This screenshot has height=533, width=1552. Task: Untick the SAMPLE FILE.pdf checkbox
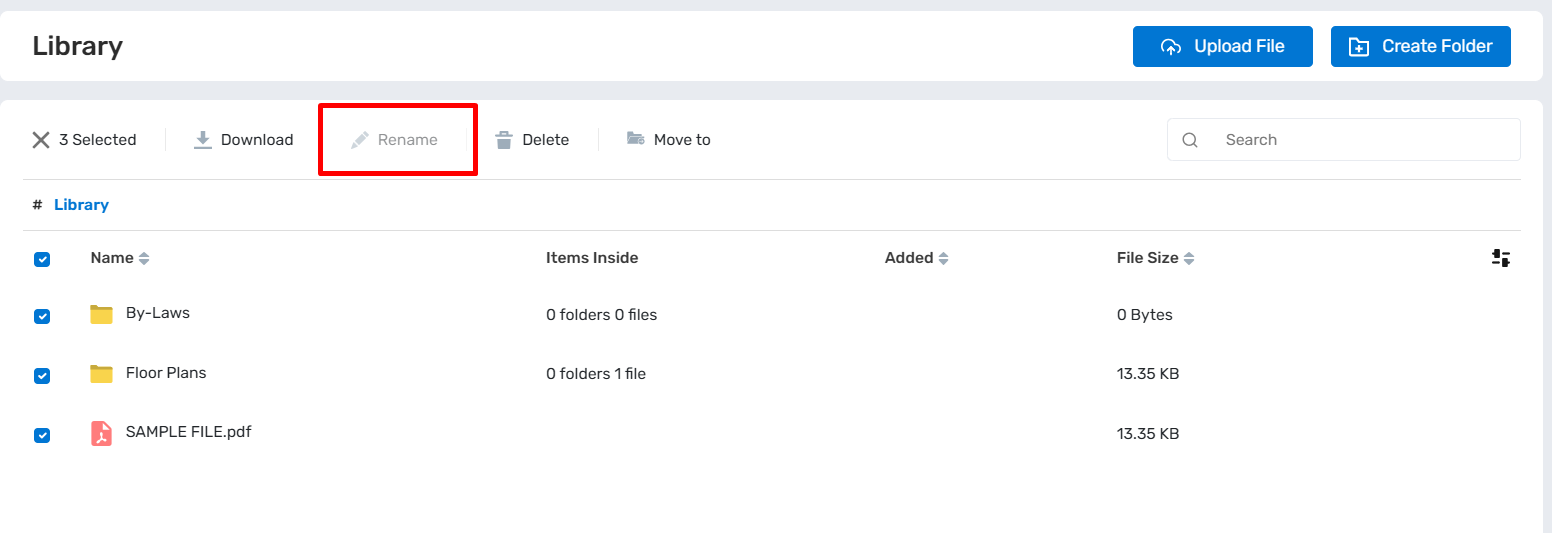click(x=42, y=435)
